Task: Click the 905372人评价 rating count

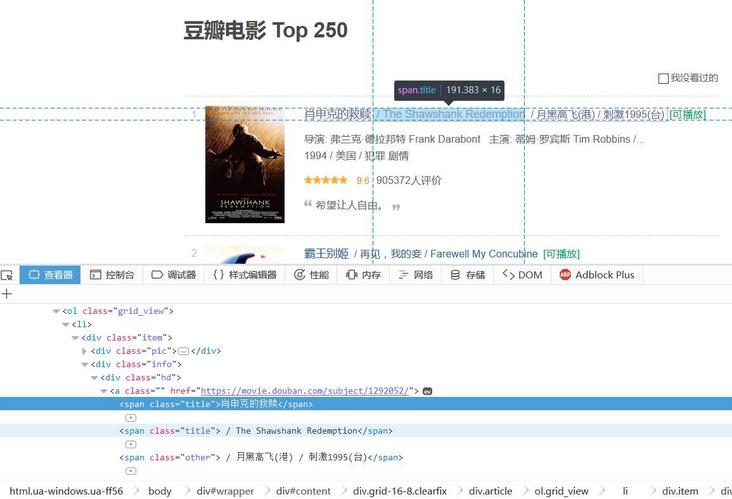Action: (408, 180)
